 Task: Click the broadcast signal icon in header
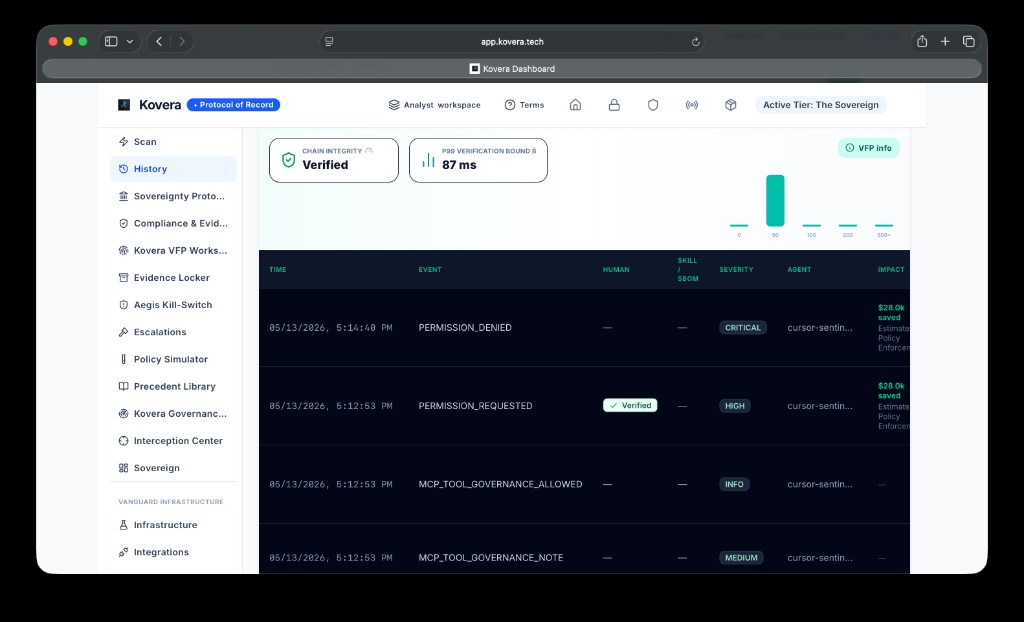click(x=692, y=105)
